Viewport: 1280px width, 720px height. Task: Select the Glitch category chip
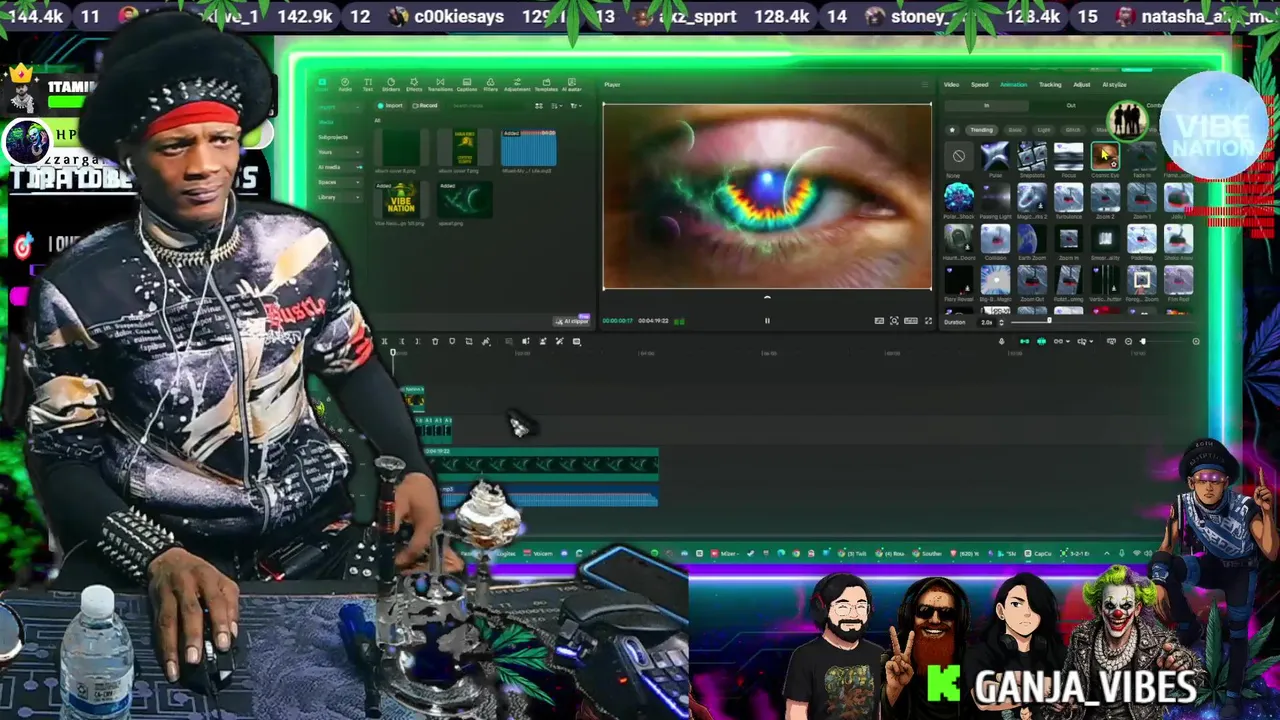(x=1073, y=130)
